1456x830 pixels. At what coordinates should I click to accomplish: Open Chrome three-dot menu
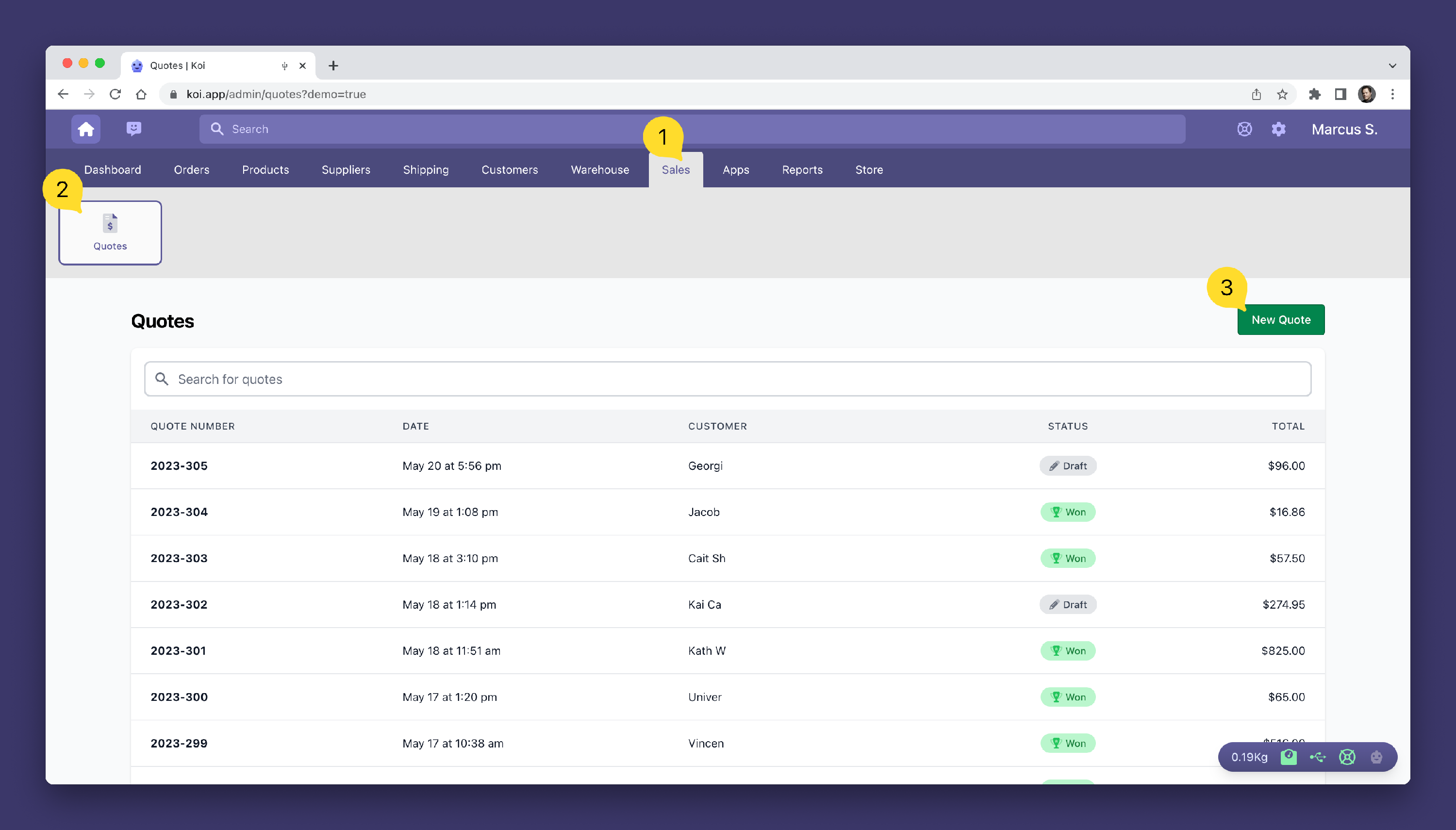click(1392, 94)
